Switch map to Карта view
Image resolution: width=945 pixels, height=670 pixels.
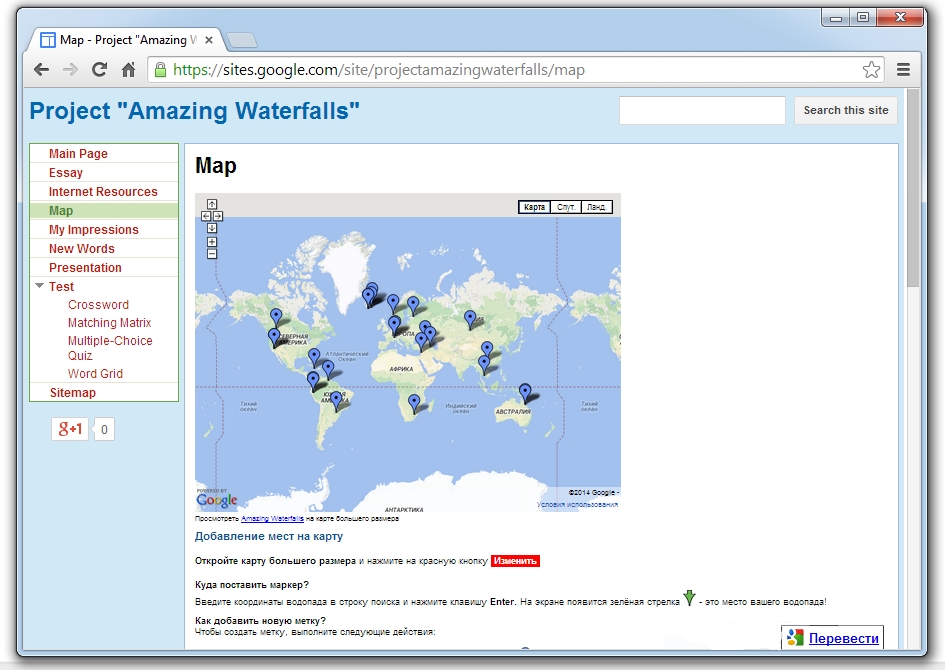534,207
